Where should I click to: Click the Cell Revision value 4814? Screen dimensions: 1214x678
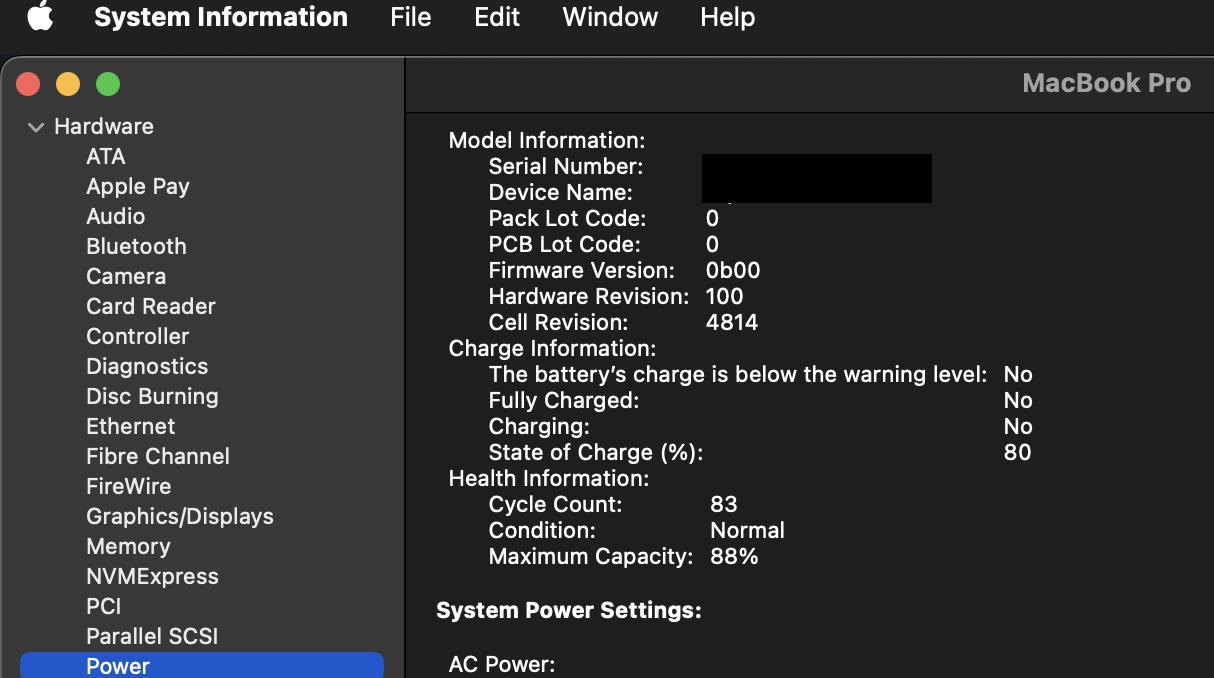(x=732, y=323)
